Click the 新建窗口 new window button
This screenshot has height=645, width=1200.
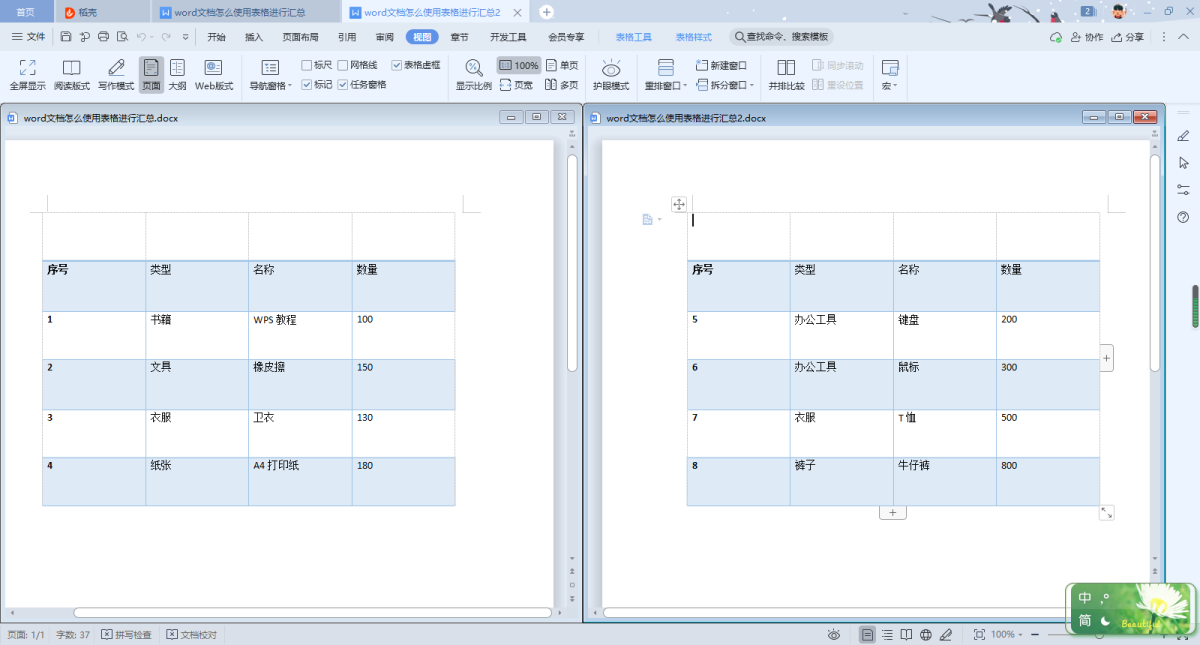pos(722,65)
